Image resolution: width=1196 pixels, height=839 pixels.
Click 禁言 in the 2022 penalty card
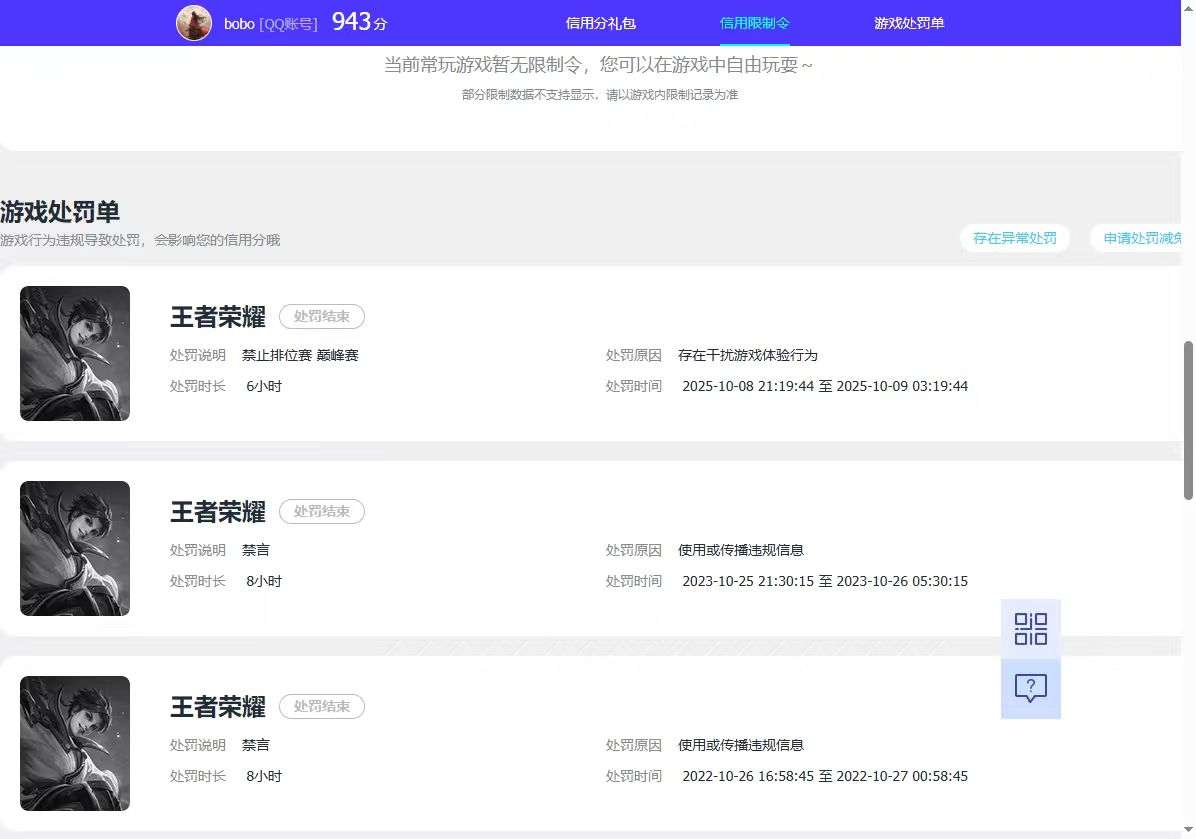pos(256,745)
